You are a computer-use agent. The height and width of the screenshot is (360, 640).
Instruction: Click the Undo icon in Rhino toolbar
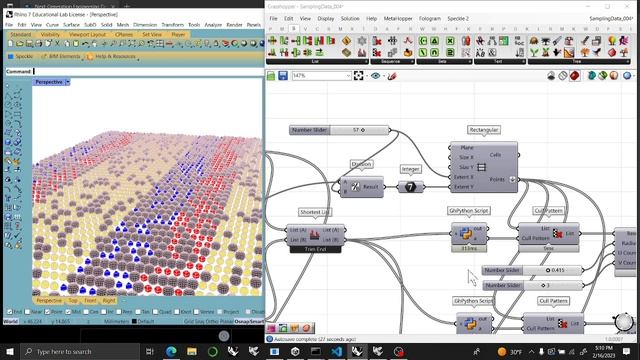85,43
